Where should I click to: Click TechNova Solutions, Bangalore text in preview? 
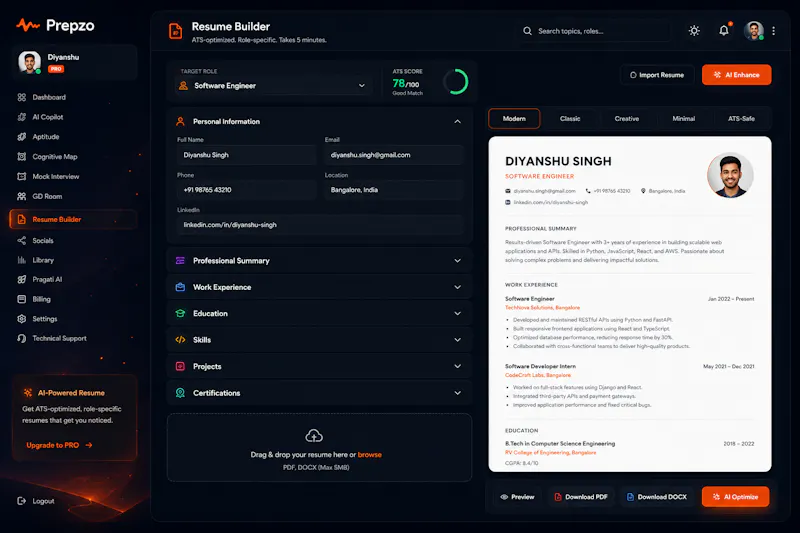[542, 308]
